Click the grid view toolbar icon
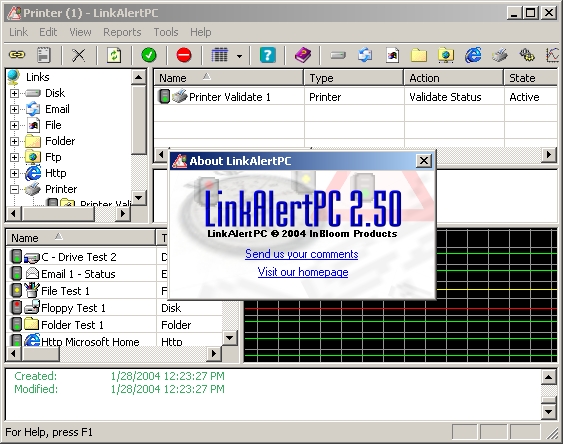The image size is (563, 444). 219,55
